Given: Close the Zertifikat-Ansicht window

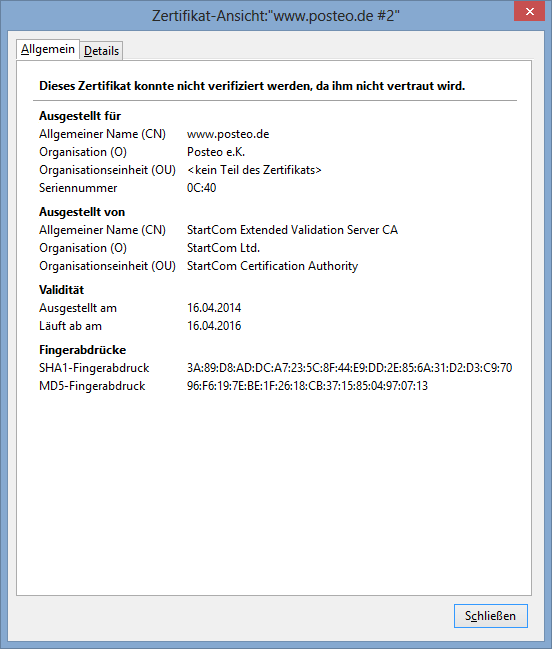Looking at the screenshot, I should click(529, 12).
